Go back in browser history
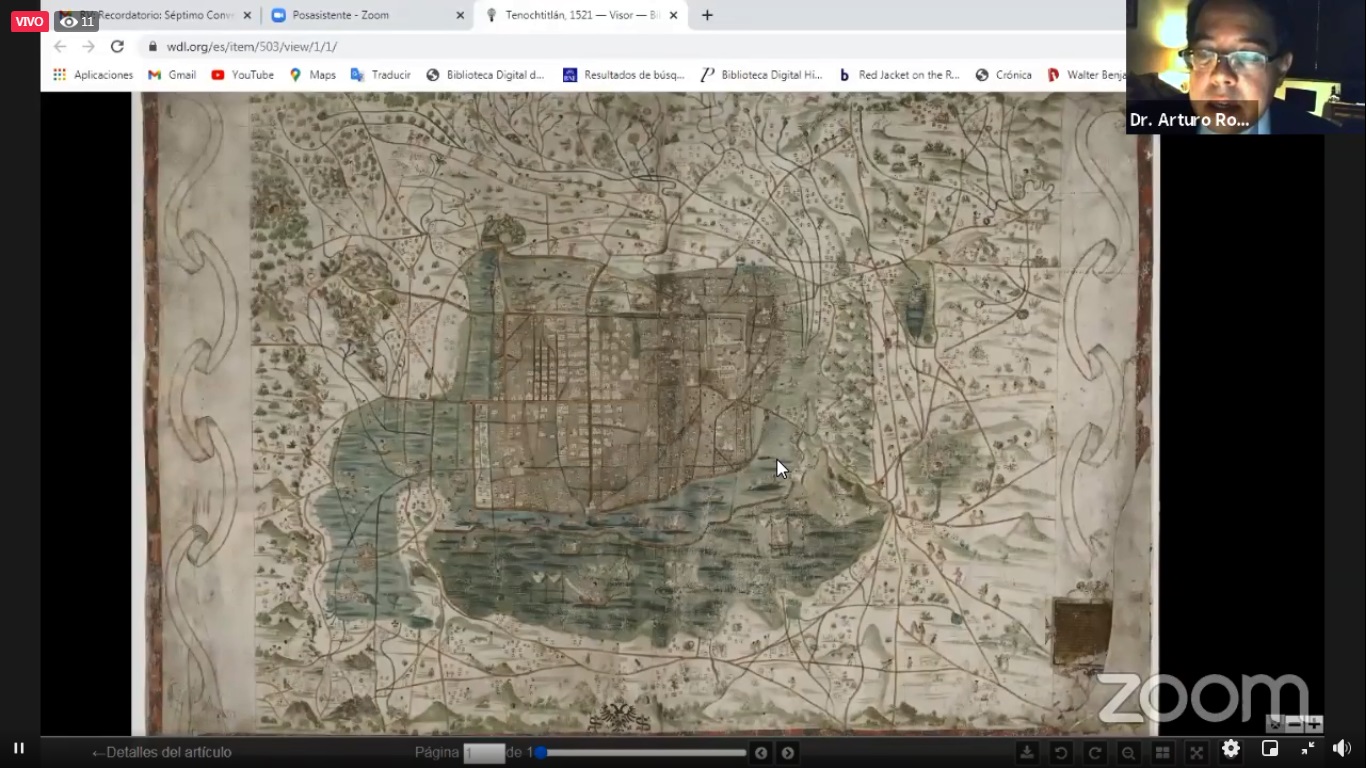 (x=60, y=46)
